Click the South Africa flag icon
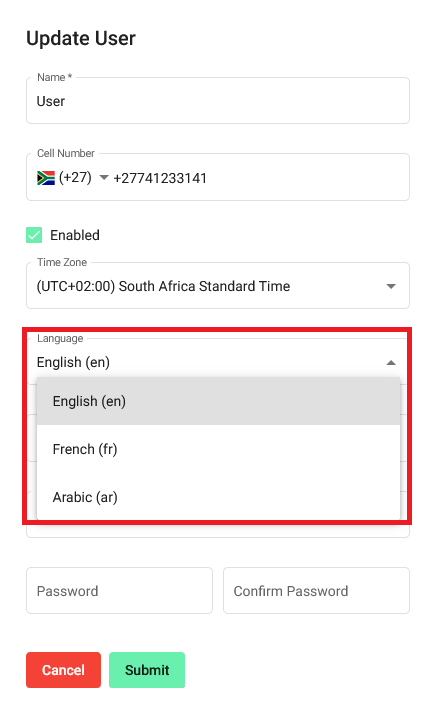Viewport: 437px width, 704px height. (x=46, y=178)
